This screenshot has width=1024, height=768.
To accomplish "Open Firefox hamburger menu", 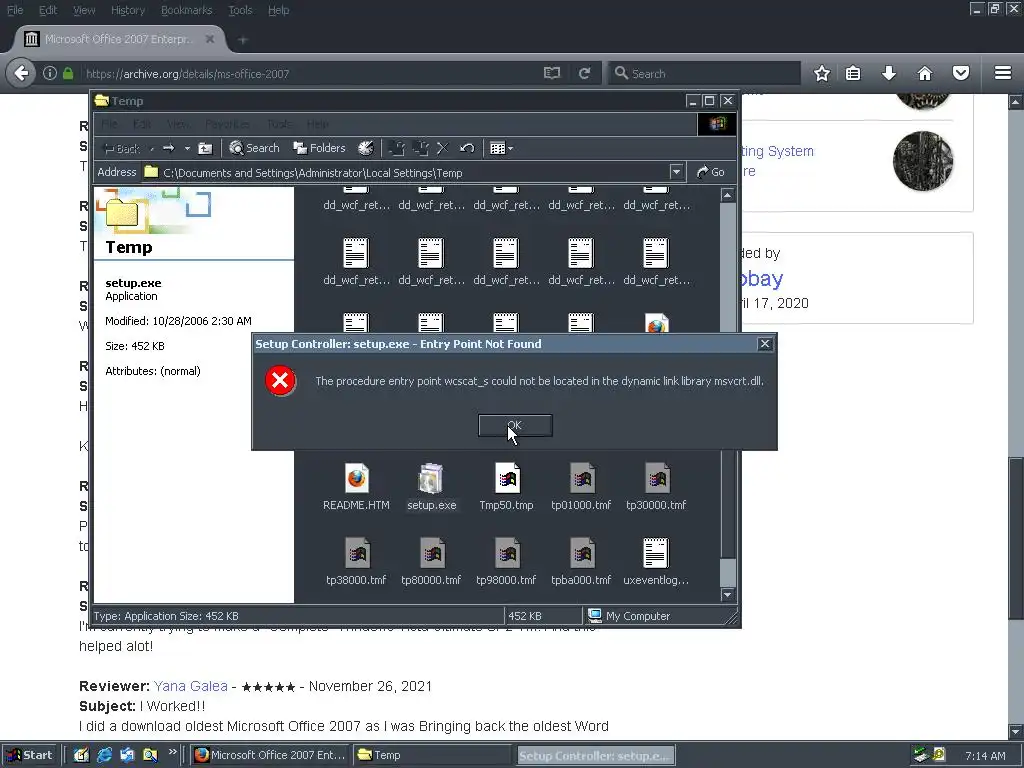I will (x=1003, y=73).
